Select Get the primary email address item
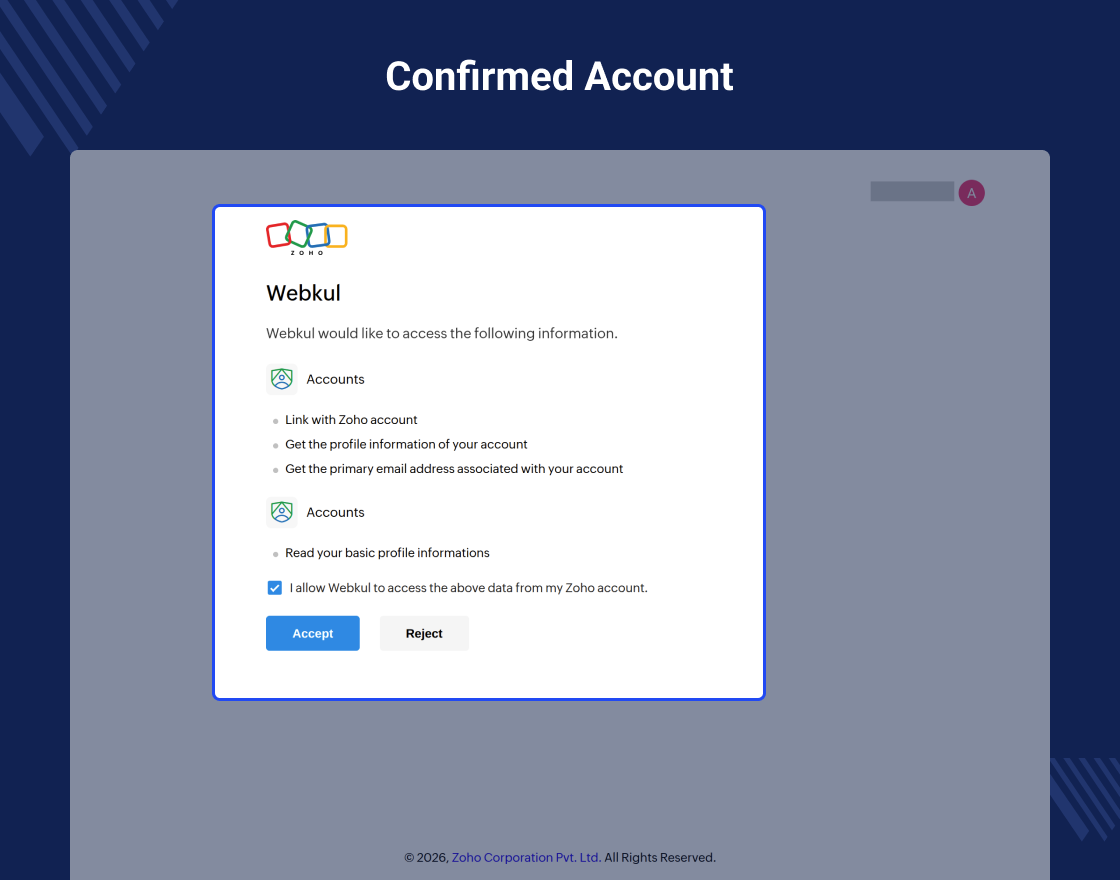1120x880 pixels. 454,469
